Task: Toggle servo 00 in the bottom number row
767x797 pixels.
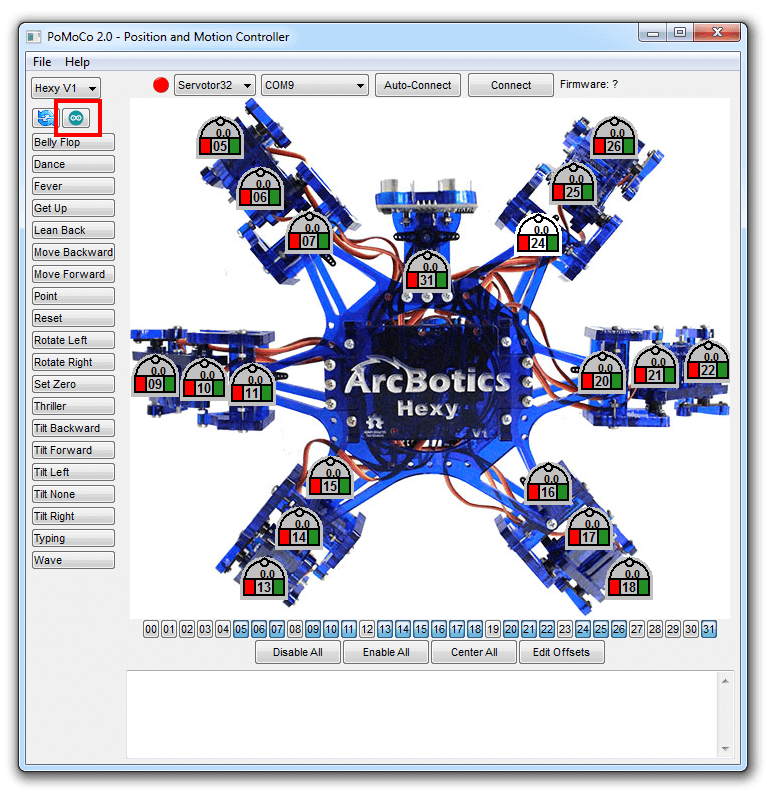Action: [x=151, y=629]
